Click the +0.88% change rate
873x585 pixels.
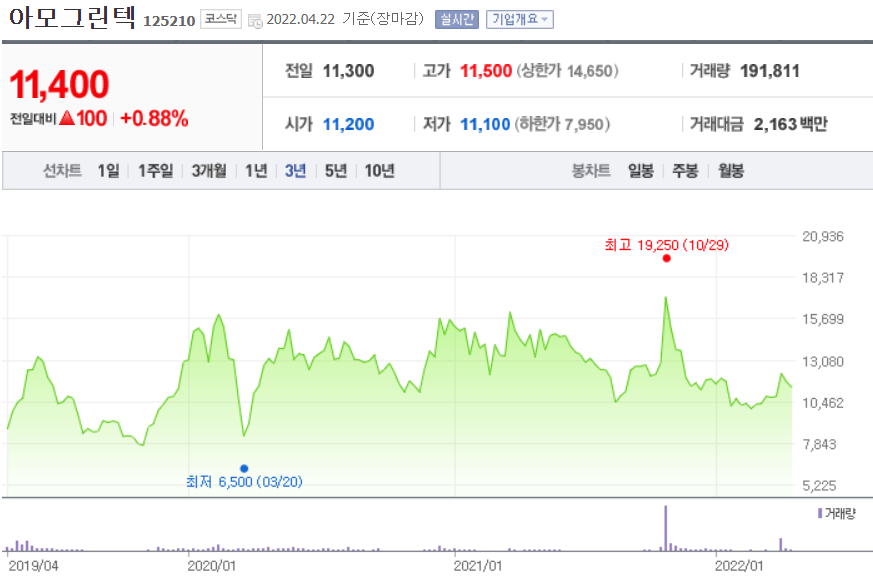pos(154,118)
